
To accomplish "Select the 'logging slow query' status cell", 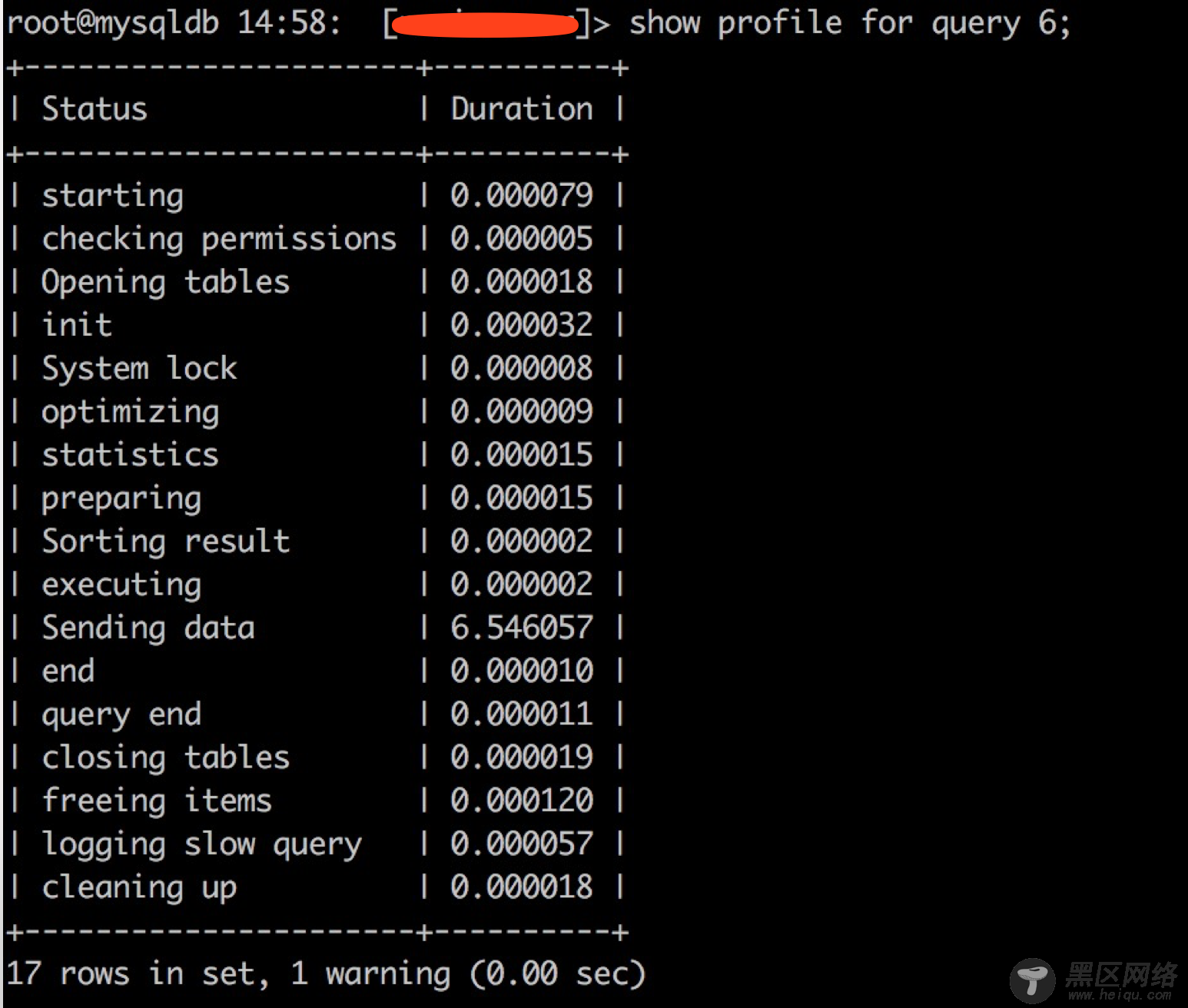I will pos(201,844).
